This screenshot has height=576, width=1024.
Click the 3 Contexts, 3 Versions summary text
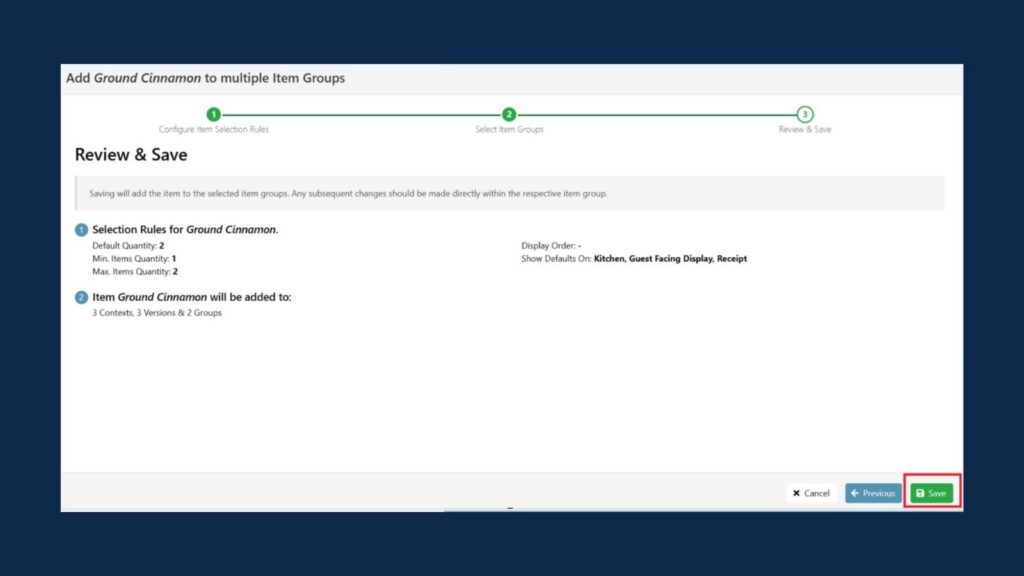pos(157,313)
